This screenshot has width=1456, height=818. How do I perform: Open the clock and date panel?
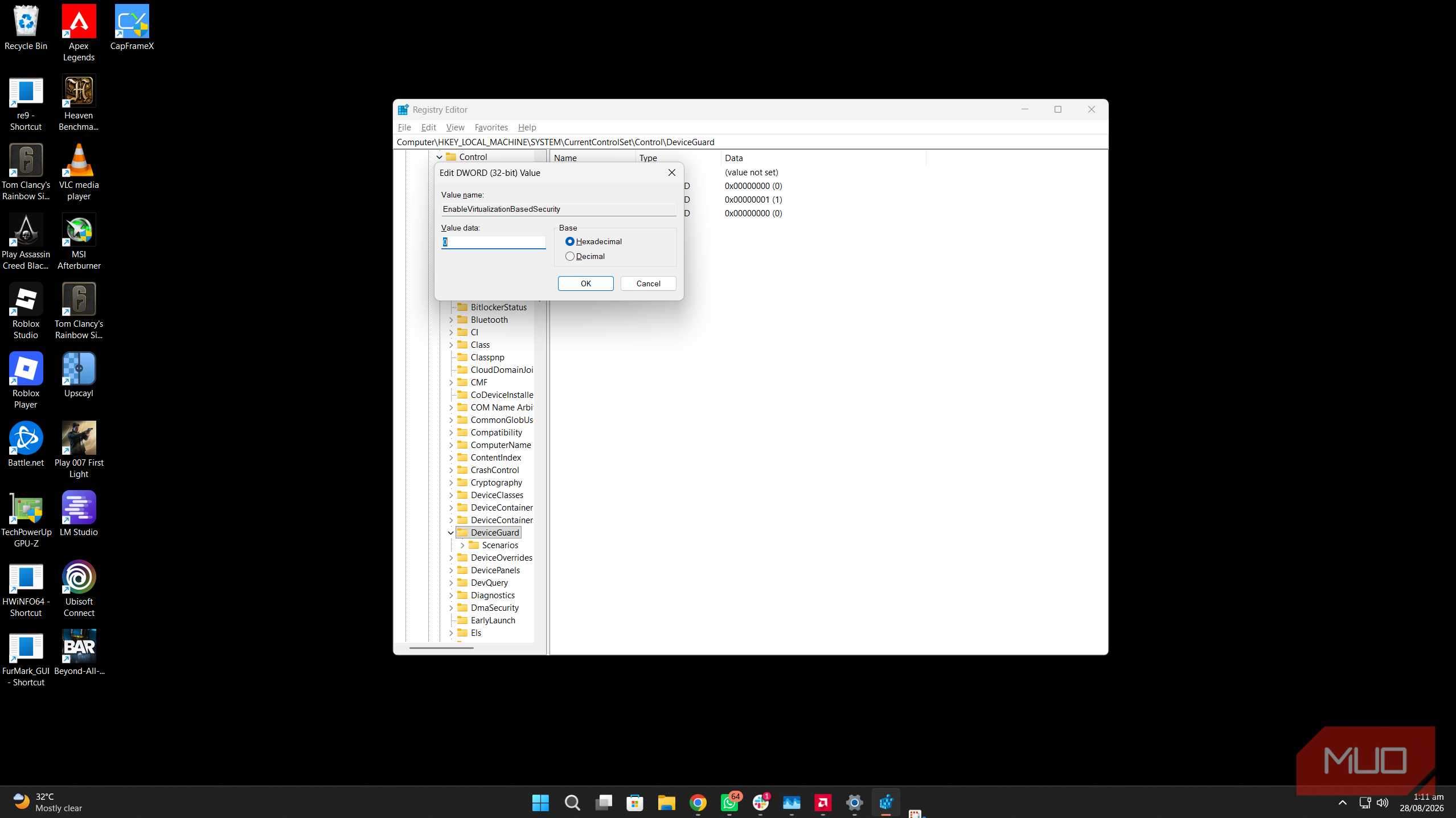[1422, 803]
